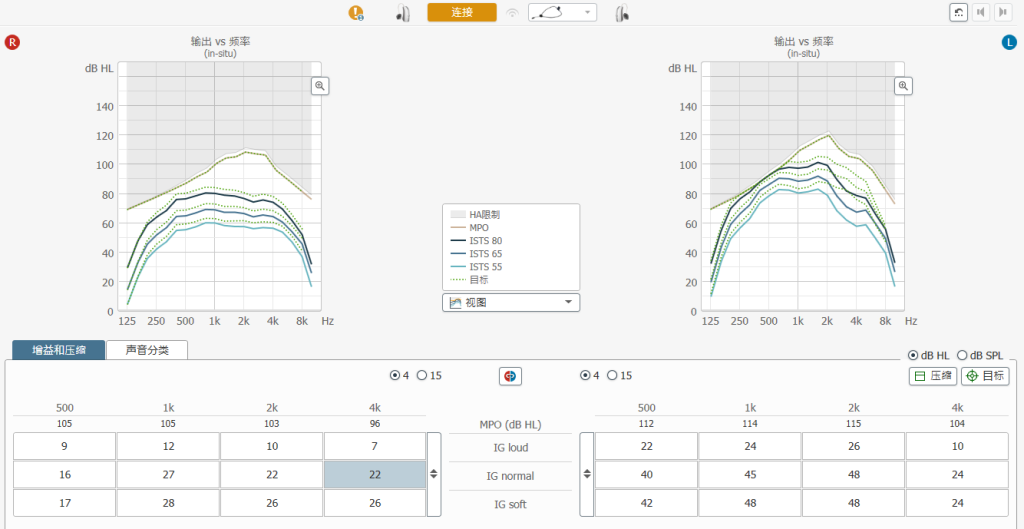Select 15 channels for the right ear
This screenshot has width=1024, height=529.
click(x=422, y=376)
